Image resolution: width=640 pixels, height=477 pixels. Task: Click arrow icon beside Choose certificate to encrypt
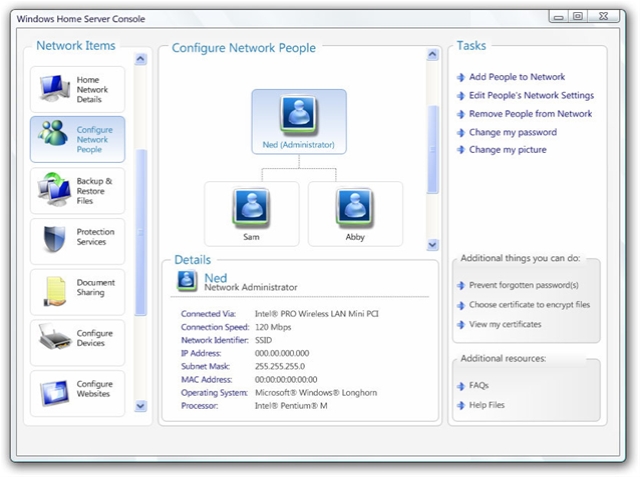click(x=461, y=305)
